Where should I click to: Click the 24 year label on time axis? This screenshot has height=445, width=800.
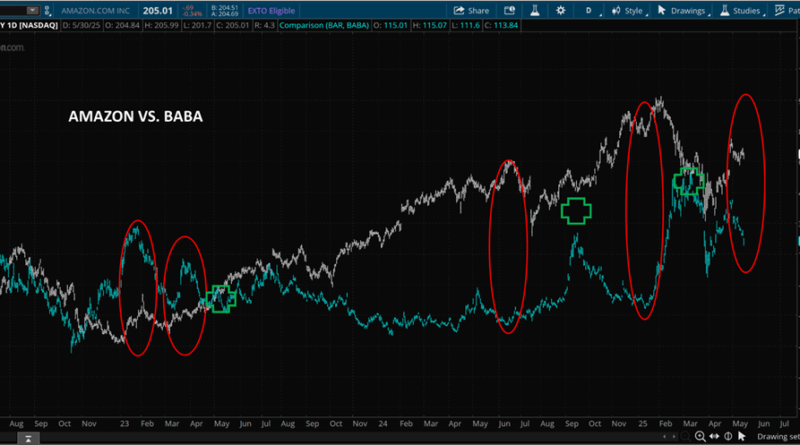click(x=383, y=424)
